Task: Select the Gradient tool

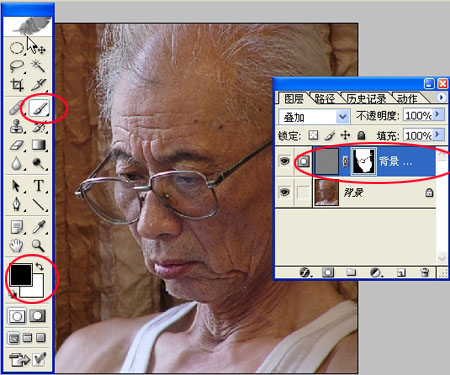Action: 39,145
